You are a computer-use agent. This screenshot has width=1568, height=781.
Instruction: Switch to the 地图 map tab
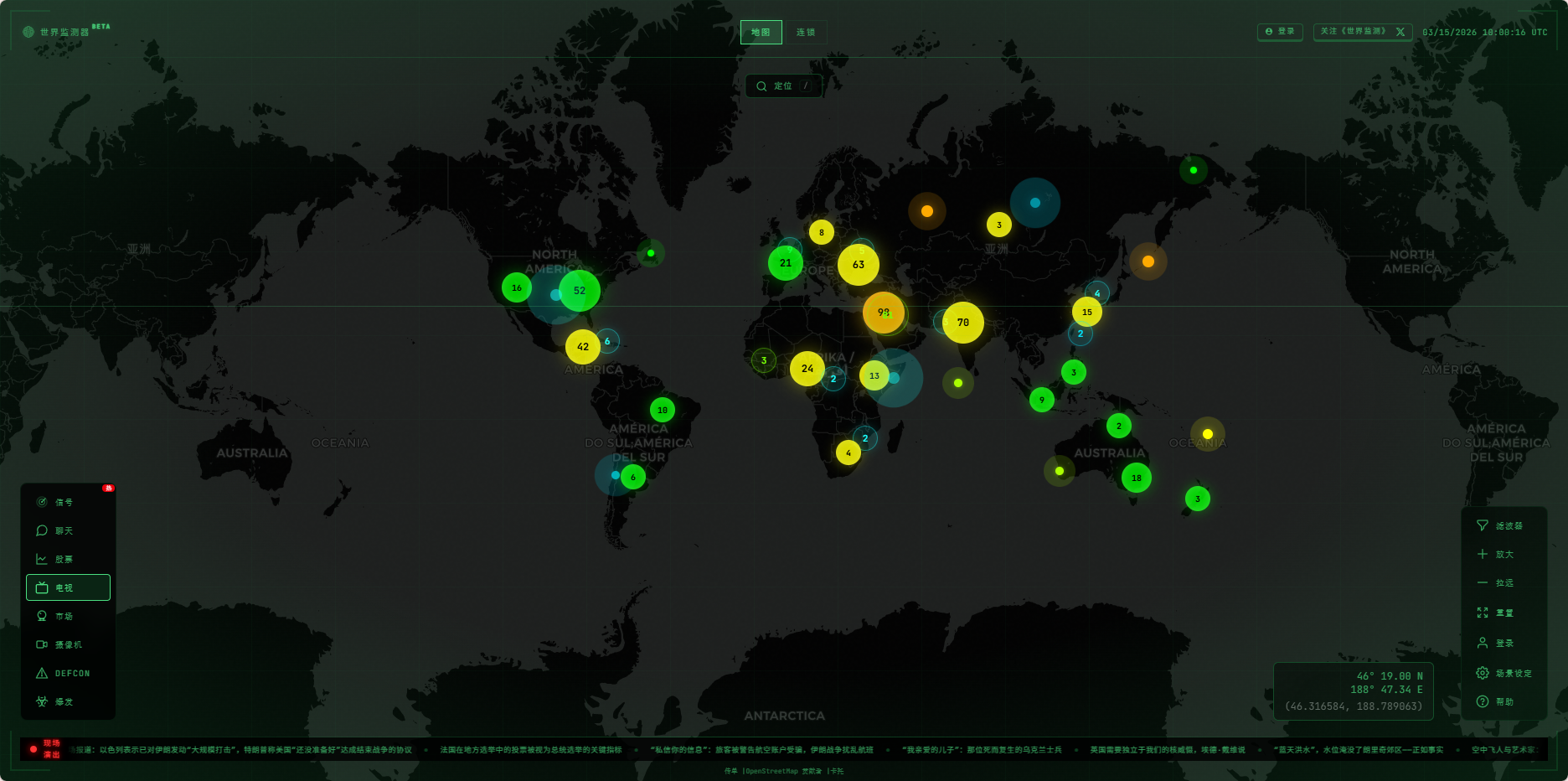(761, 32)
